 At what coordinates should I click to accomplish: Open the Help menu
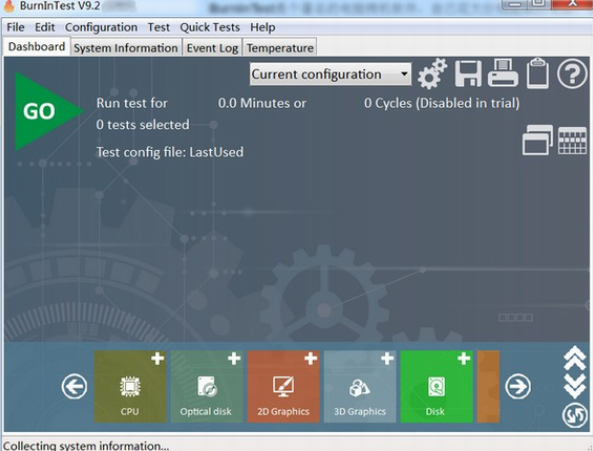click(x=262, y=27)
